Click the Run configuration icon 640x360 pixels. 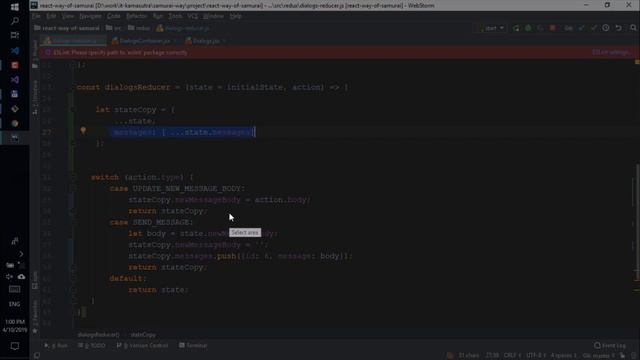516,28
